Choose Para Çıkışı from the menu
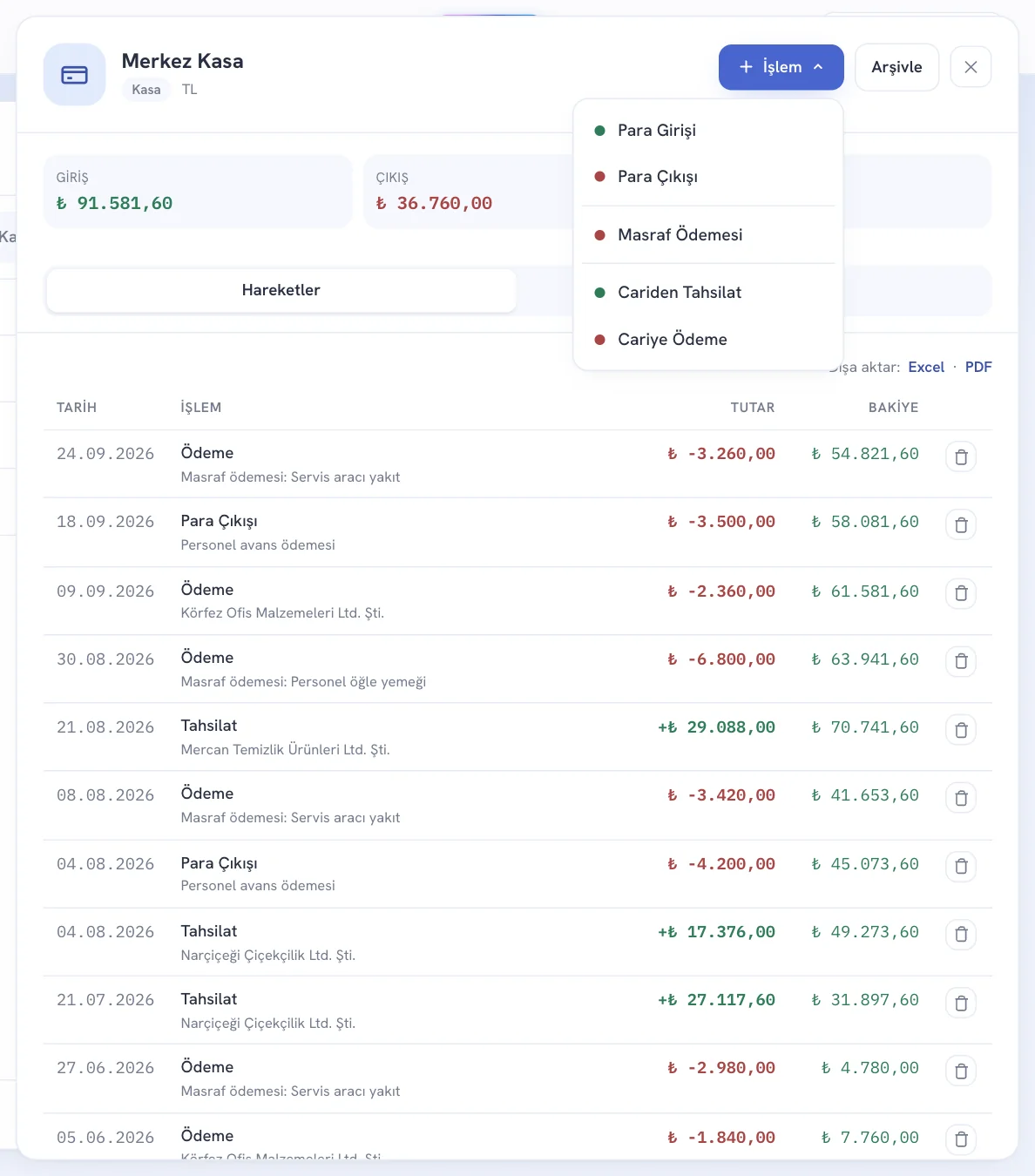 tap(708, 177)
